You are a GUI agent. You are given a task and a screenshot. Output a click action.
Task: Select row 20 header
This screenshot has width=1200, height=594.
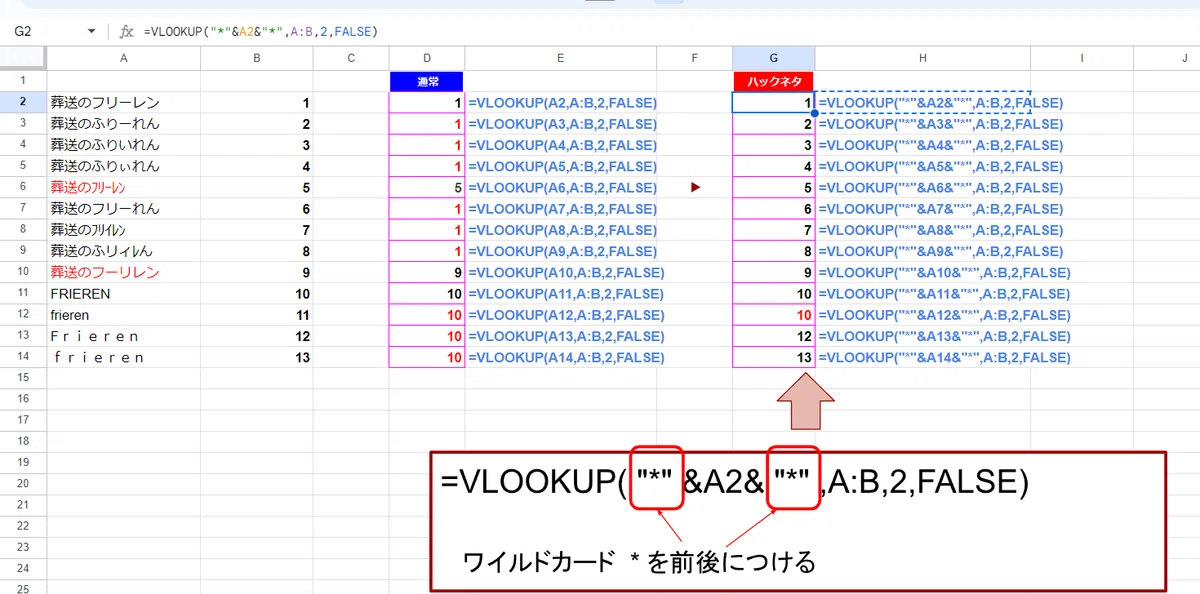(x=23, y=483)
